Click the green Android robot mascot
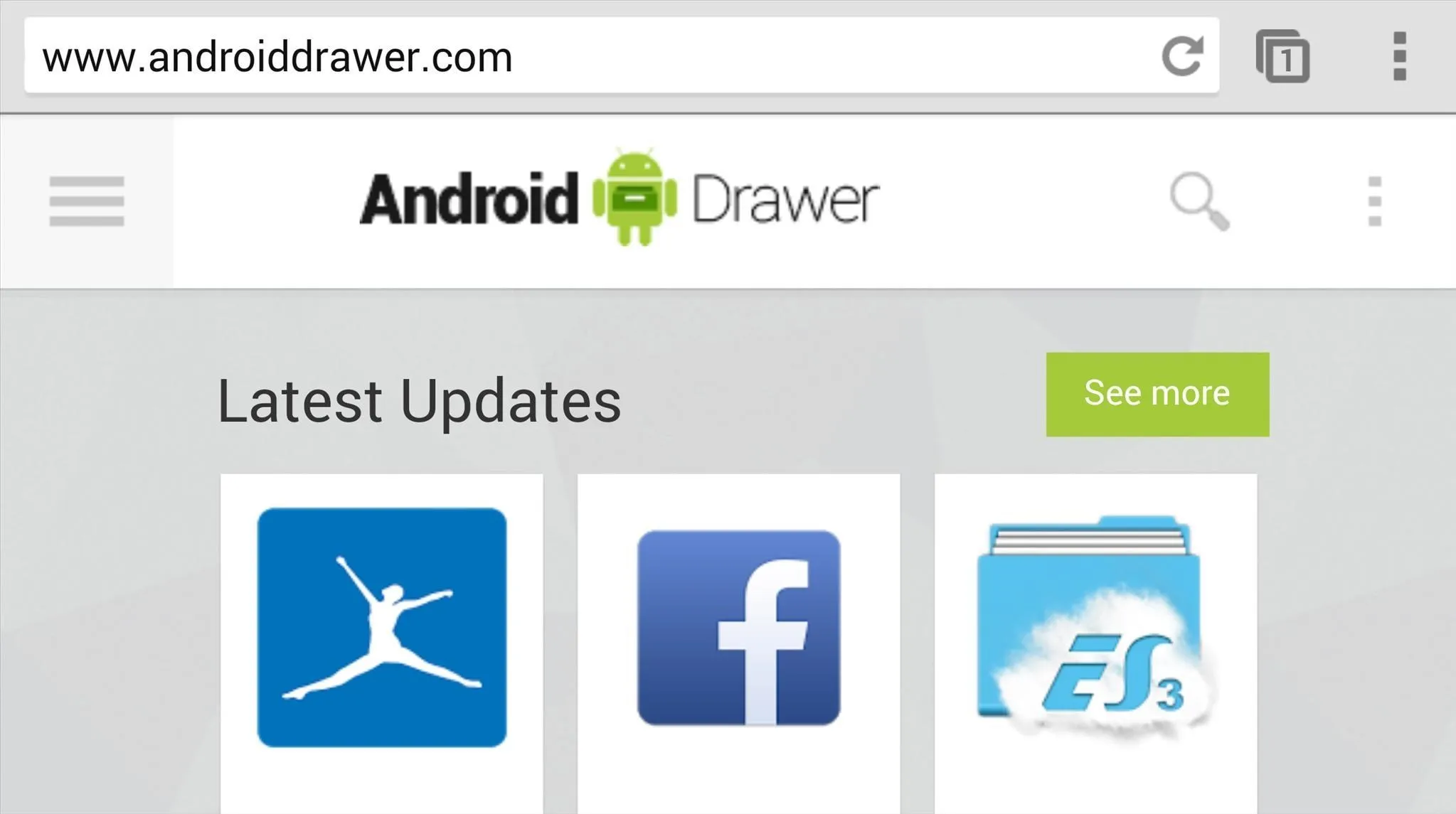 (634, 198)
